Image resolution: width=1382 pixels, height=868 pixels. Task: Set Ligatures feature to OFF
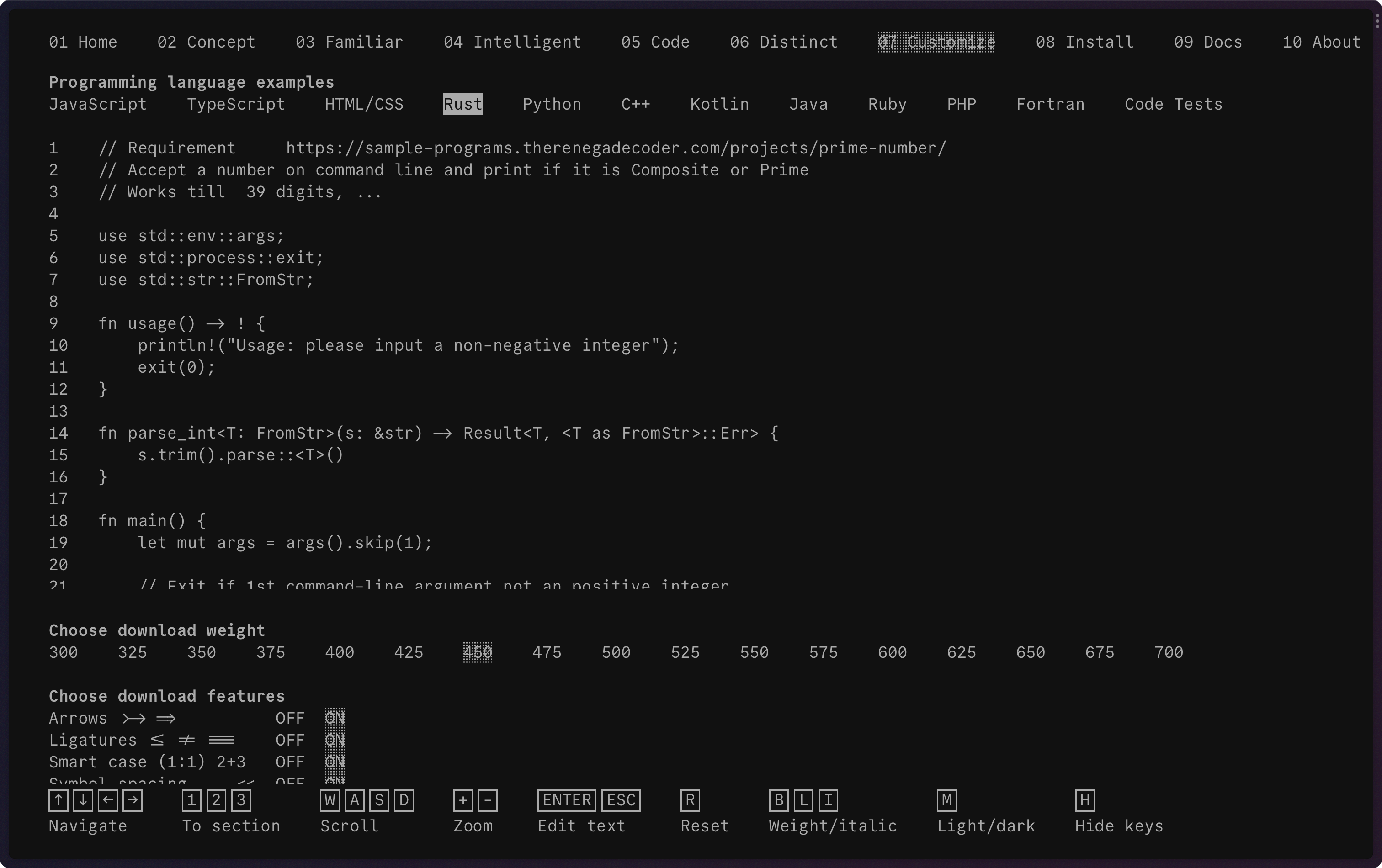(x=290, y=740)
